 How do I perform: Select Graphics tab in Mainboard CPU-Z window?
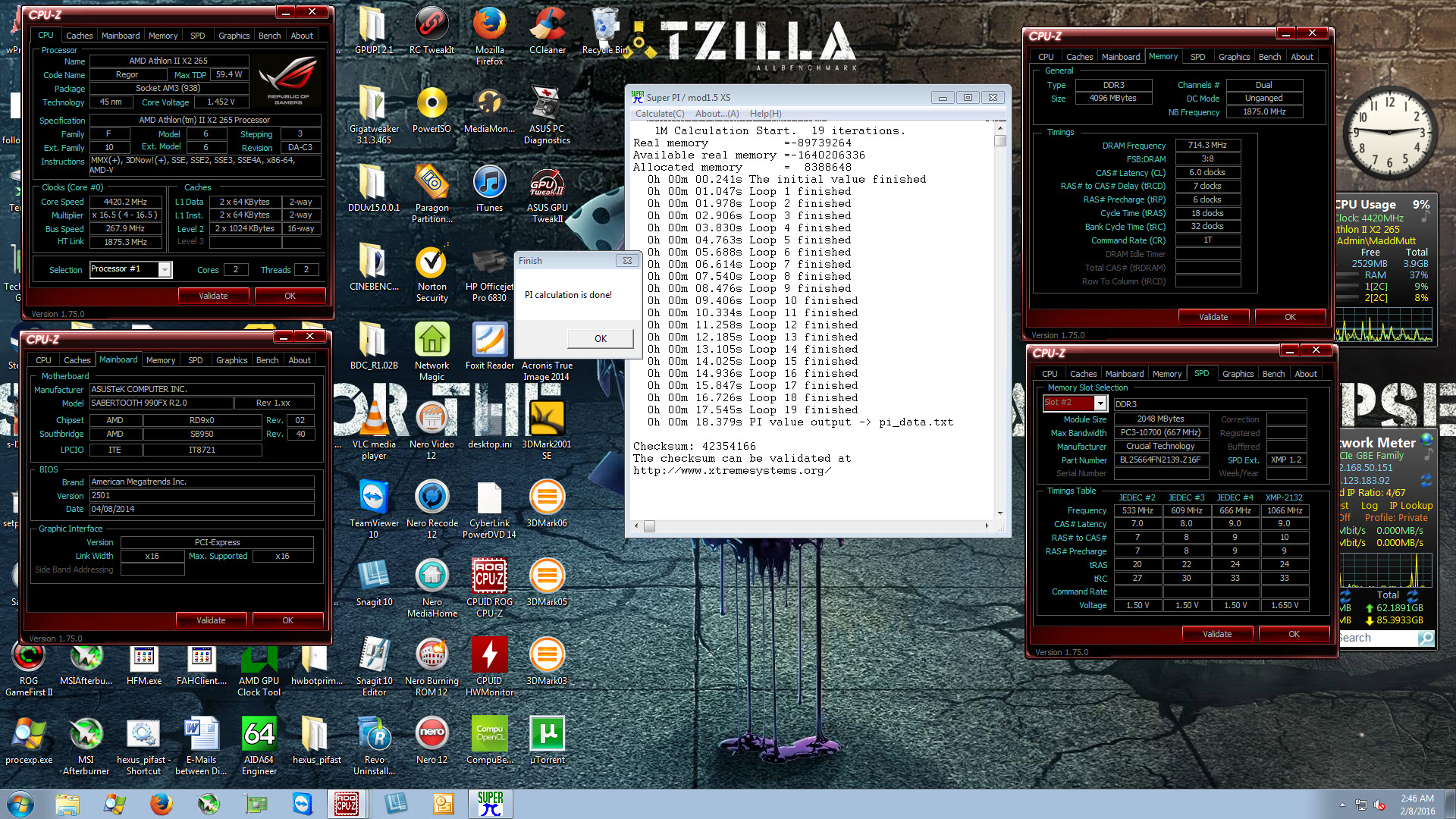(x=231, y=360)
